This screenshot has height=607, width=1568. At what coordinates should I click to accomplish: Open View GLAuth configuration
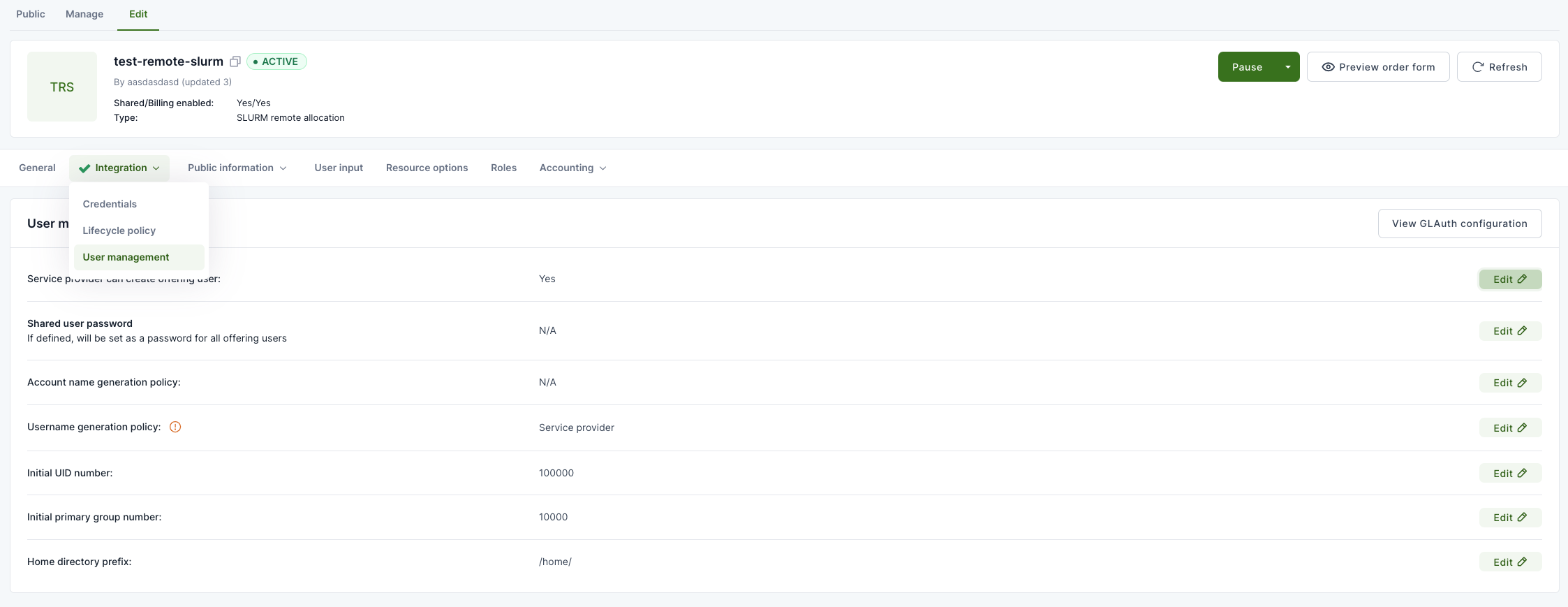(1459, 224)
